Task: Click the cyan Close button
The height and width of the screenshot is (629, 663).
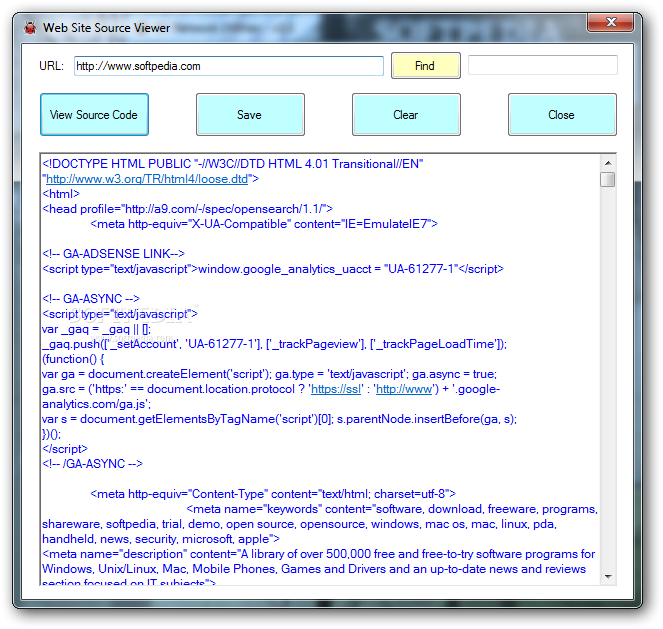Action: tap(562, 115)
